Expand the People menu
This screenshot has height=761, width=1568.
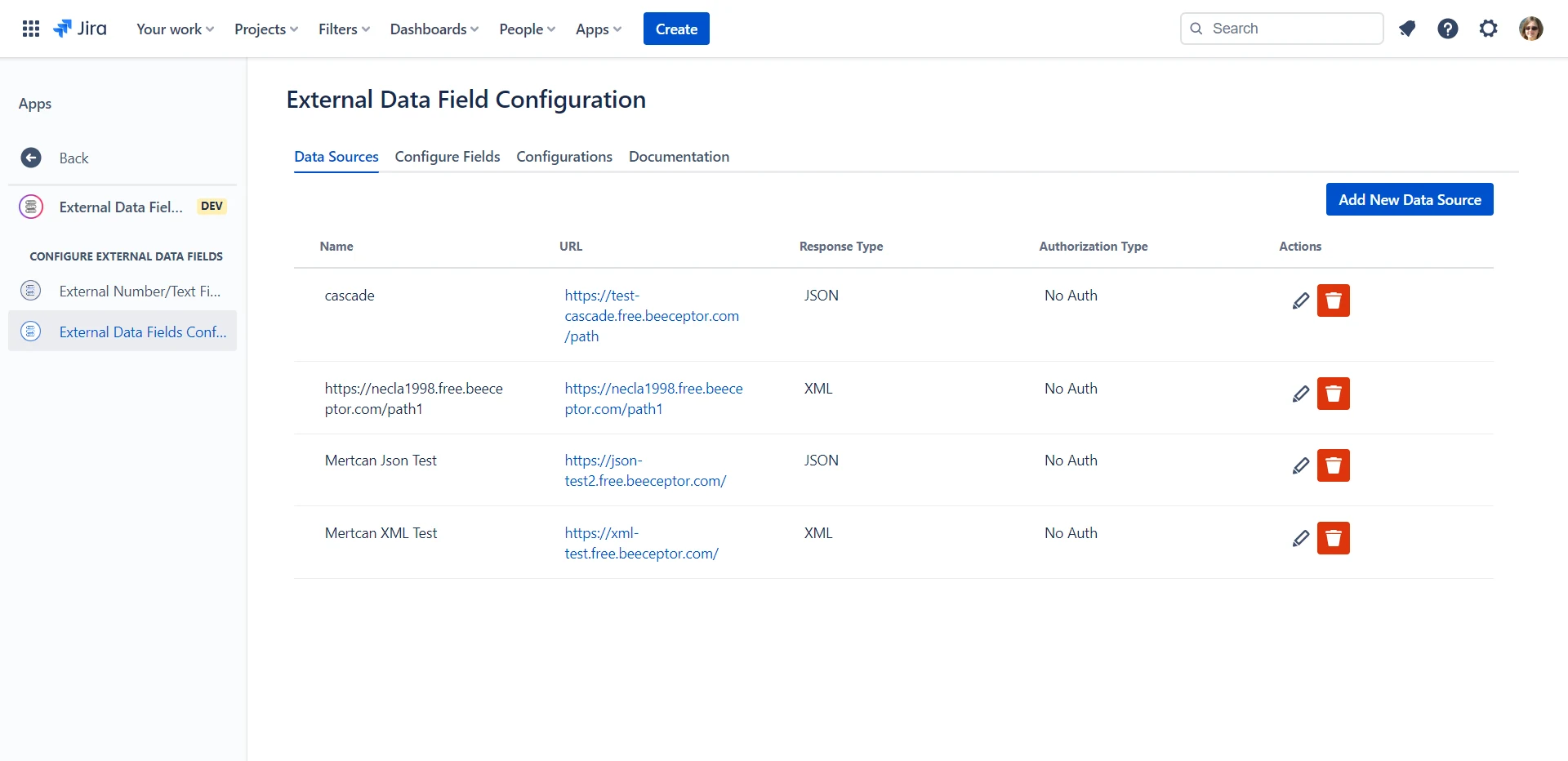pyautogui.click(x=528, y=29)
